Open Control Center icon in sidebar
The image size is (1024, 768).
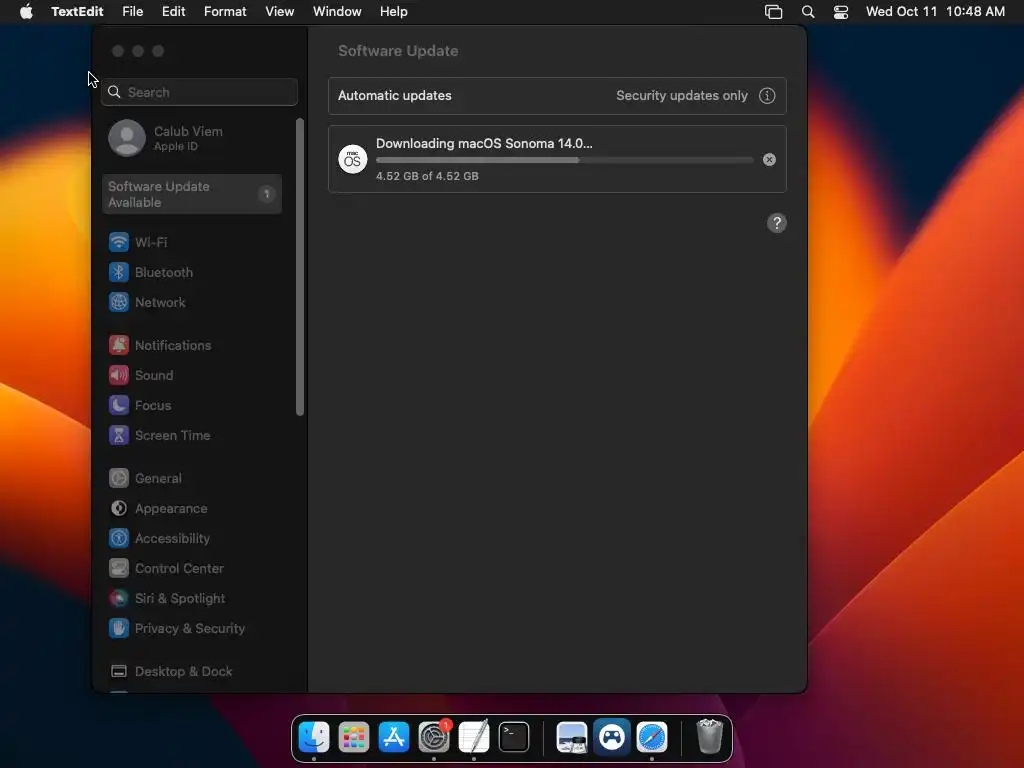(119, 569)
